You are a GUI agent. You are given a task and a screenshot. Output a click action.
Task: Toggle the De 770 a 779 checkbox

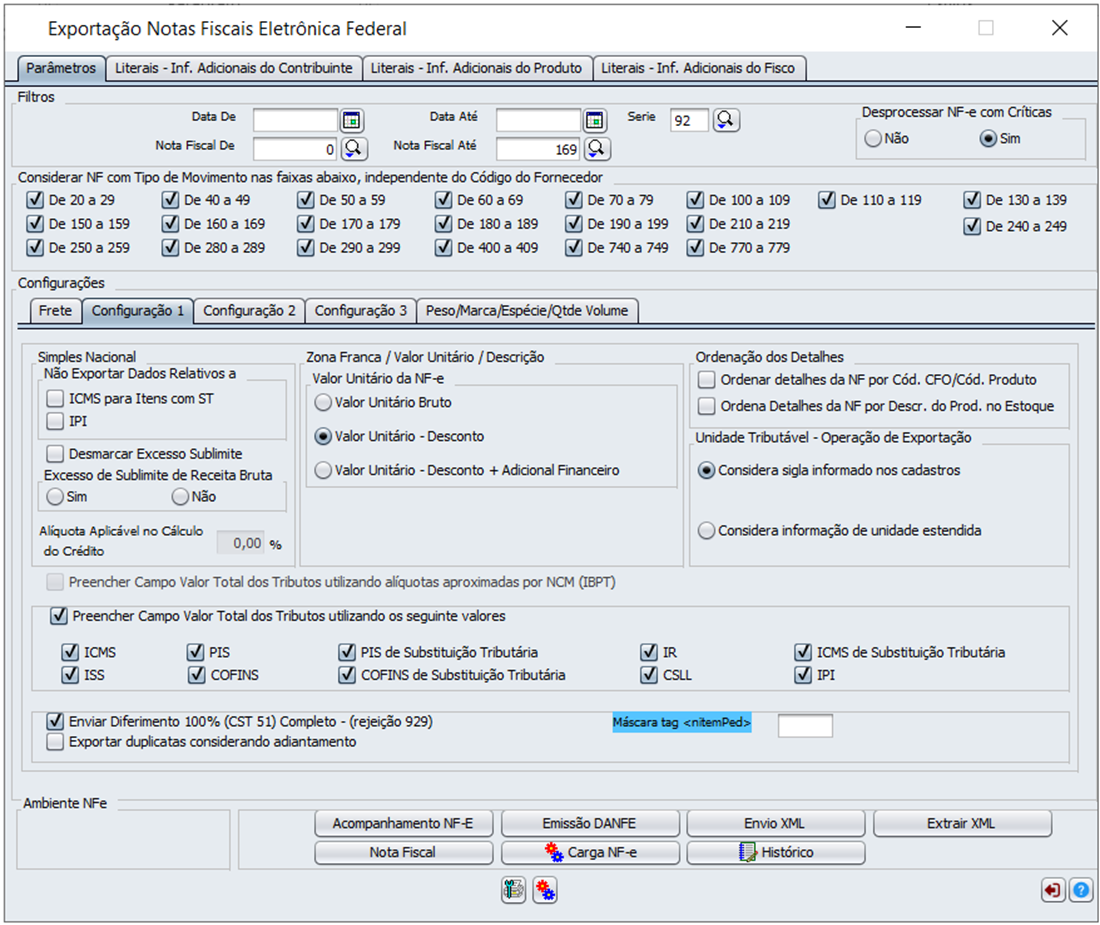[695, 248]
